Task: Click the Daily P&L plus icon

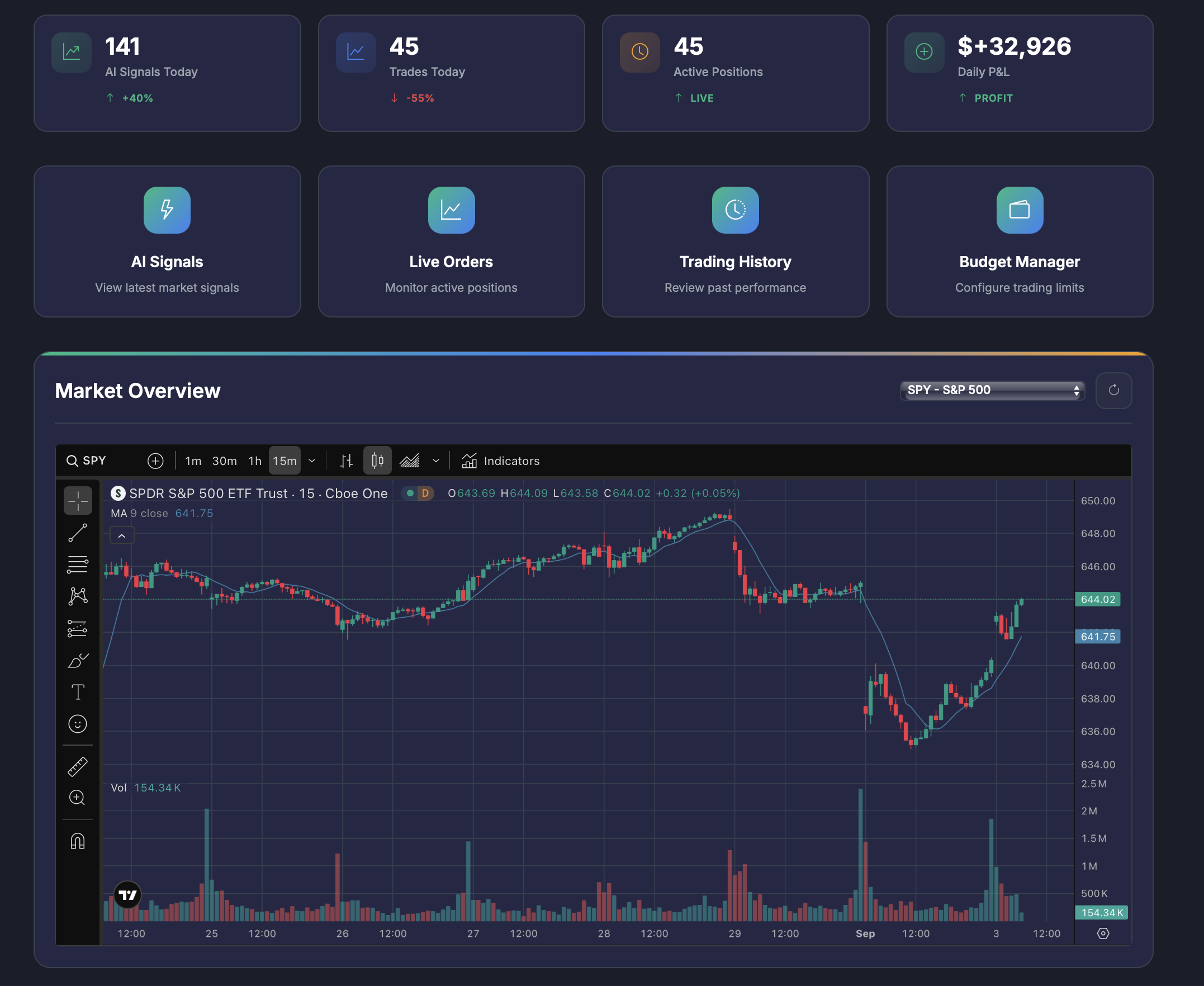Action: click(924, 52)
